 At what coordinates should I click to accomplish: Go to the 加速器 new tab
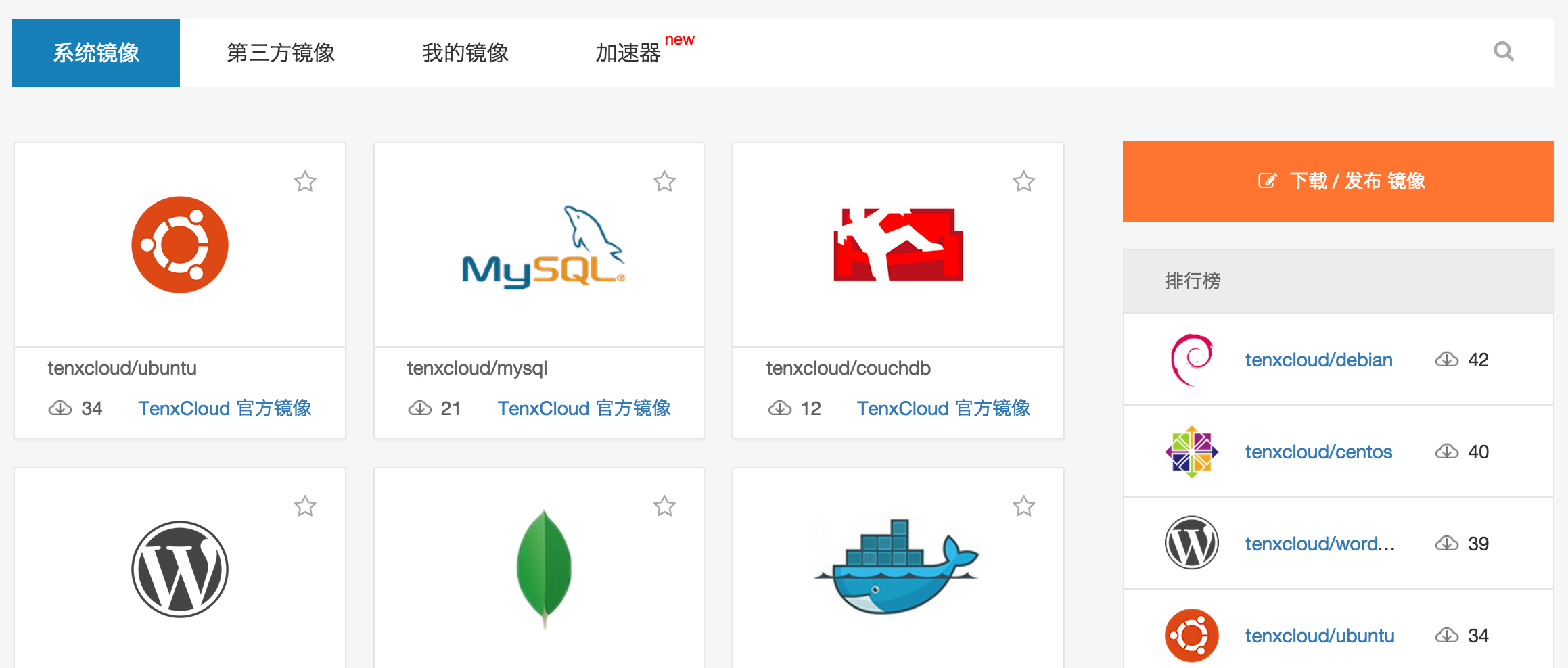coord(645,50)
